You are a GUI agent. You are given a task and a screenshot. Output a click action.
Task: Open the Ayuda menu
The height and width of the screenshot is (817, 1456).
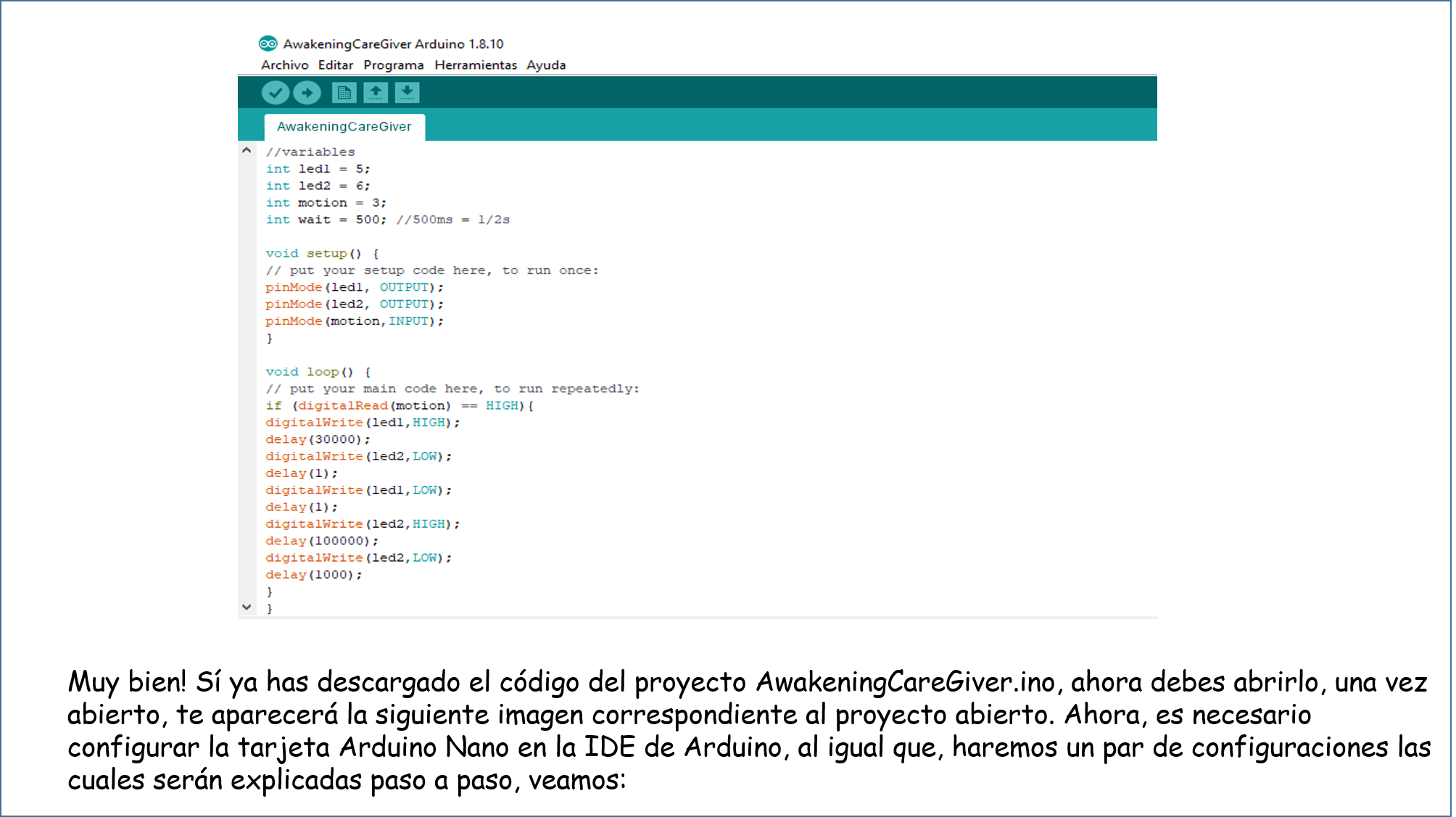547,65
